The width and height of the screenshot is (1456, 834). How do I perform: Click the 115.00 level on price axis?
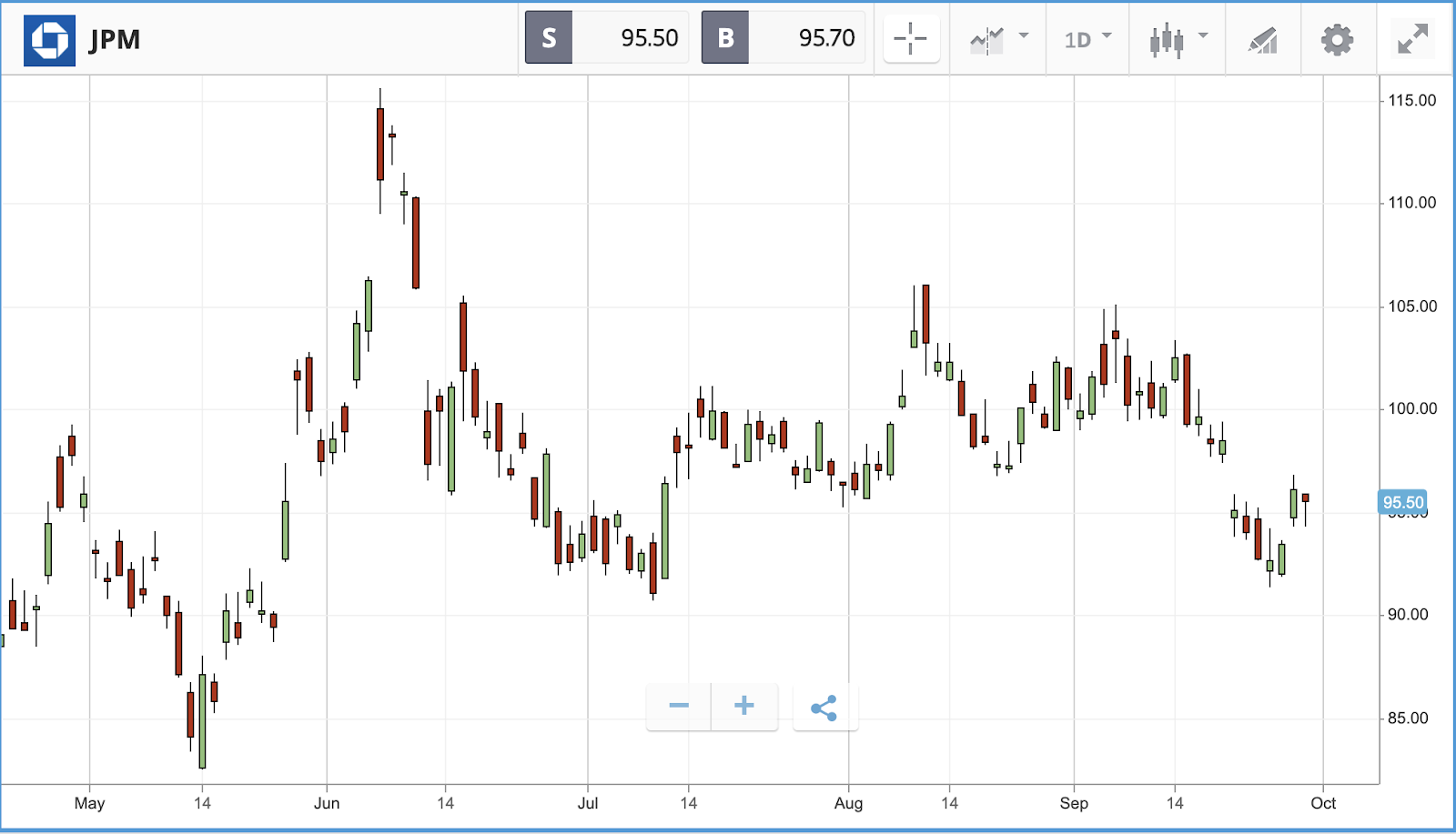coord(1411,100)
